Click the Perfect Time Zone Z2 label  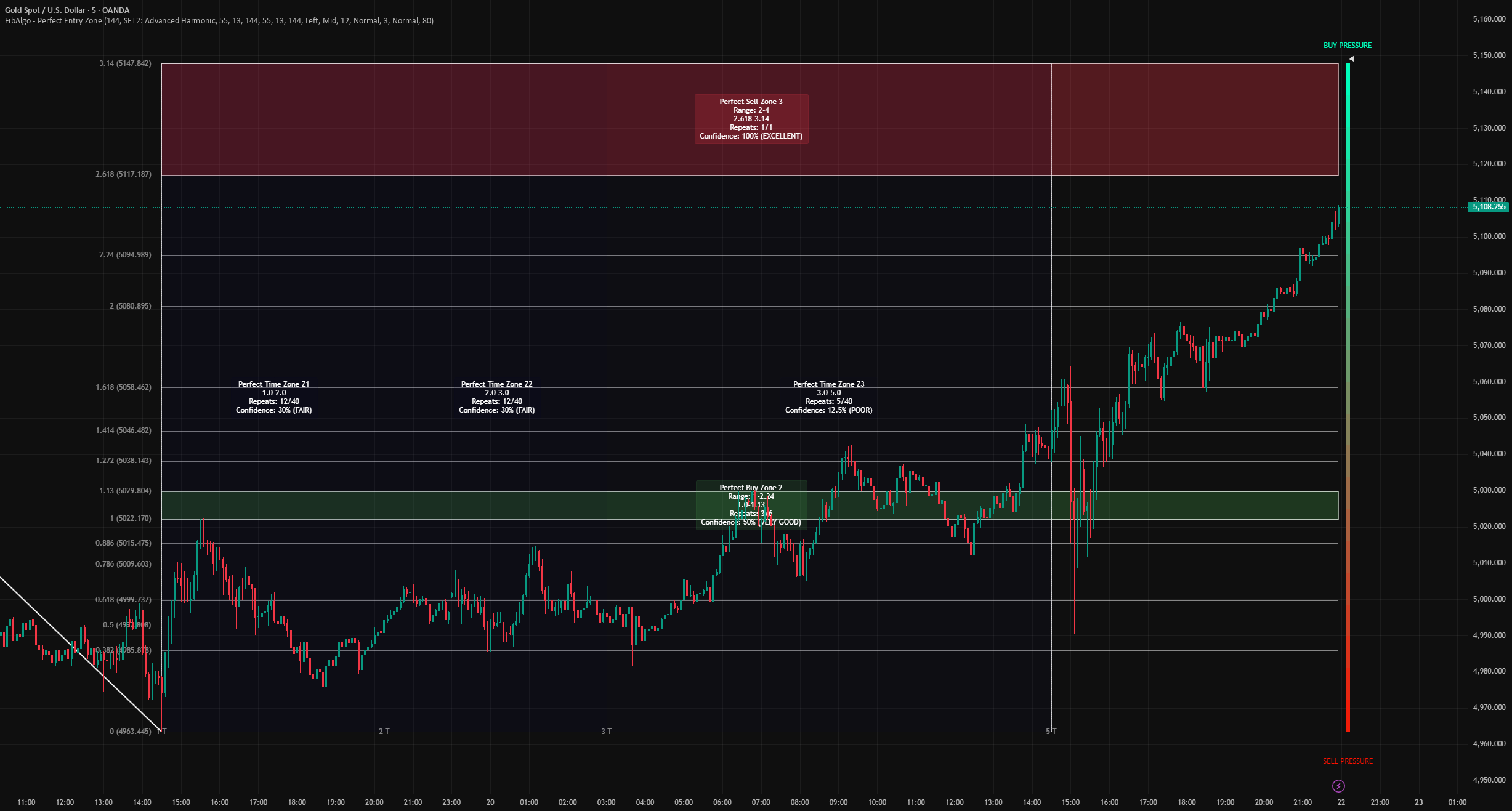(497, 397)
